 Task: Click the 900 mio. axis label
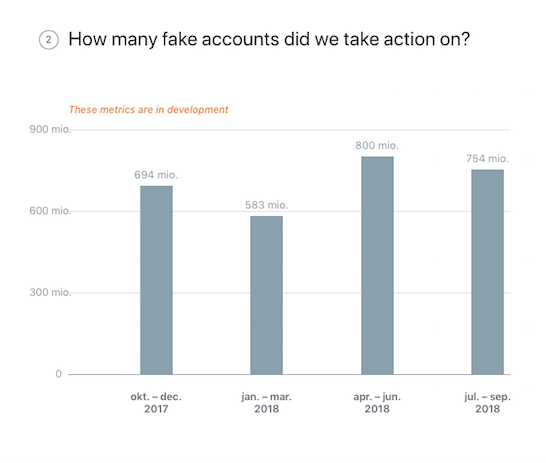pyautogui.click(x=50, y=129)
